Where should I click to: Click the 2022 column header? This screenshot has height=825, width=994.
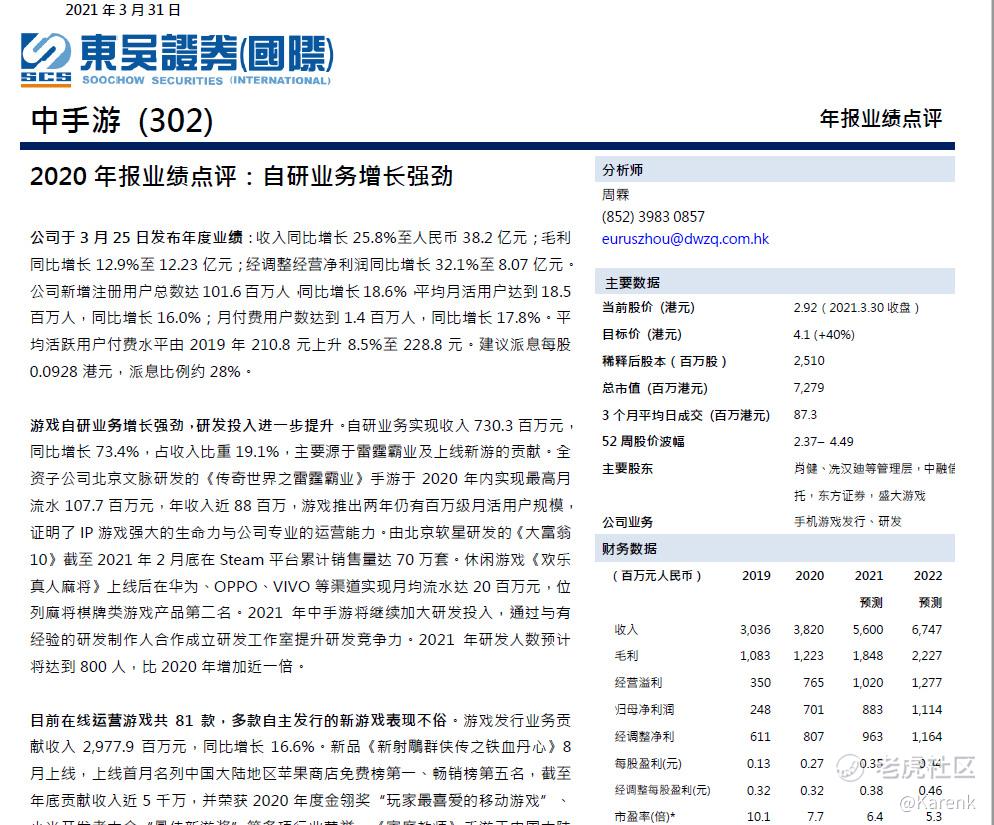point(927,576)
